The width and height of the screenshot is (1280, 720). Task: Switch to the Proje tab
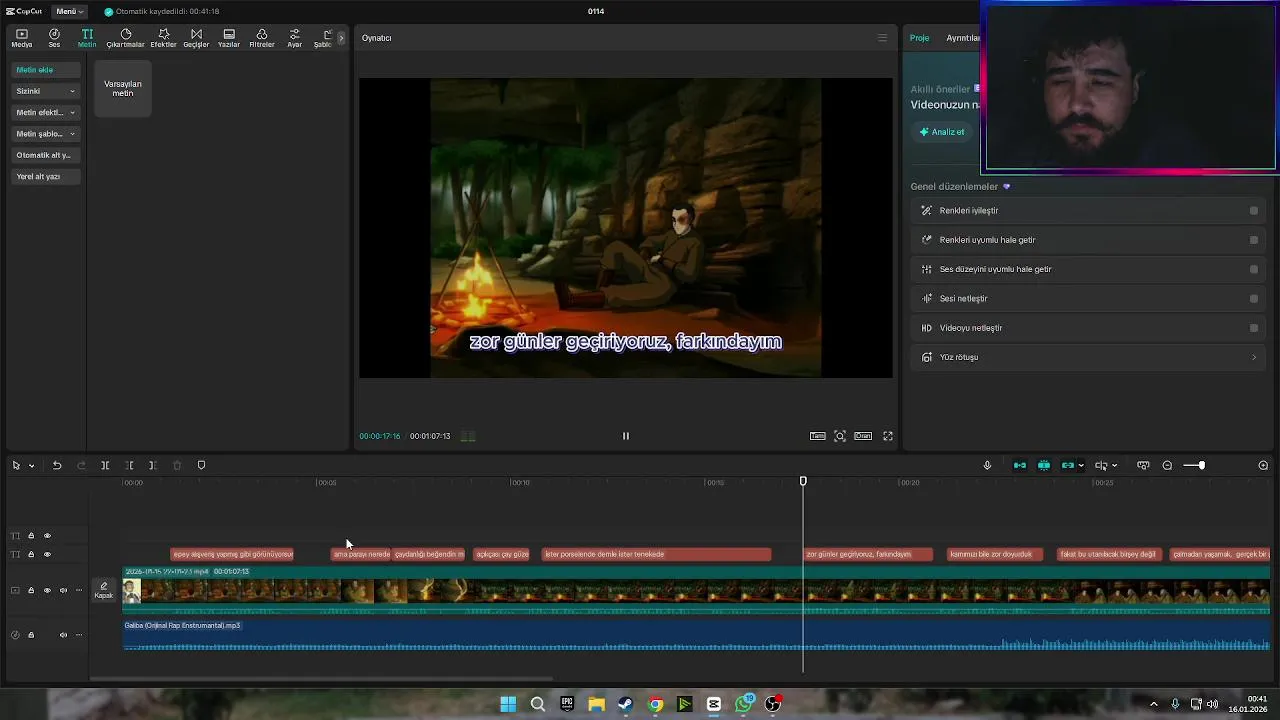[919, 38]
